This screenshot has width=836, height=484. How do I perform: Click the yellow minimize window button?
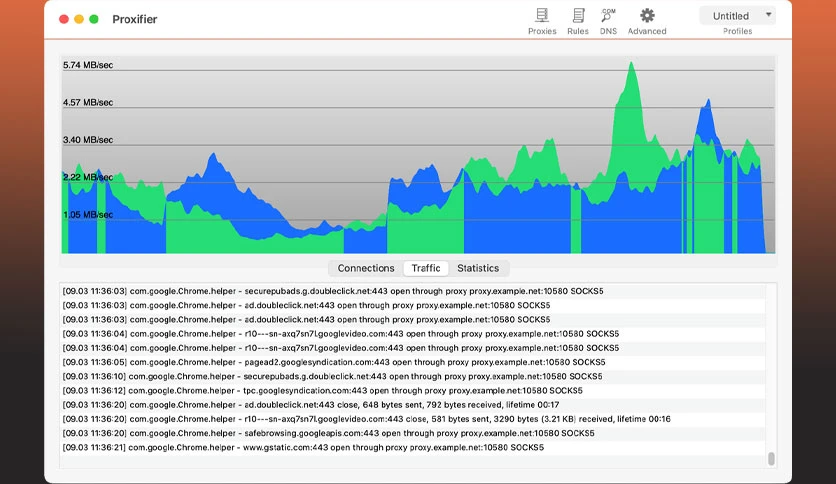click(x=79, y=19)
